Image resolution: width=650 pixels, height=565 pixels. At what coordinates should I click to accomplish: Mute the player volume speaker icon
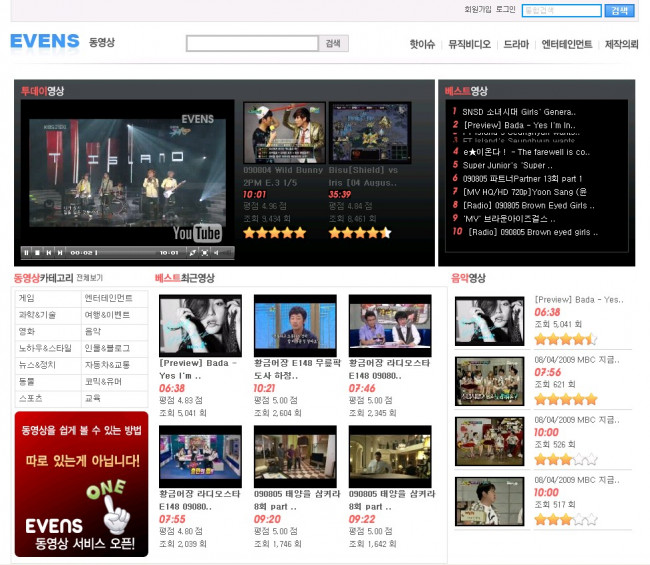216,252
